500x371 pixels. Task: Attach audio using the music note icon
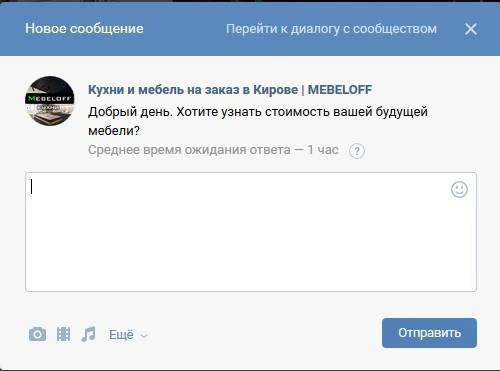88,334
